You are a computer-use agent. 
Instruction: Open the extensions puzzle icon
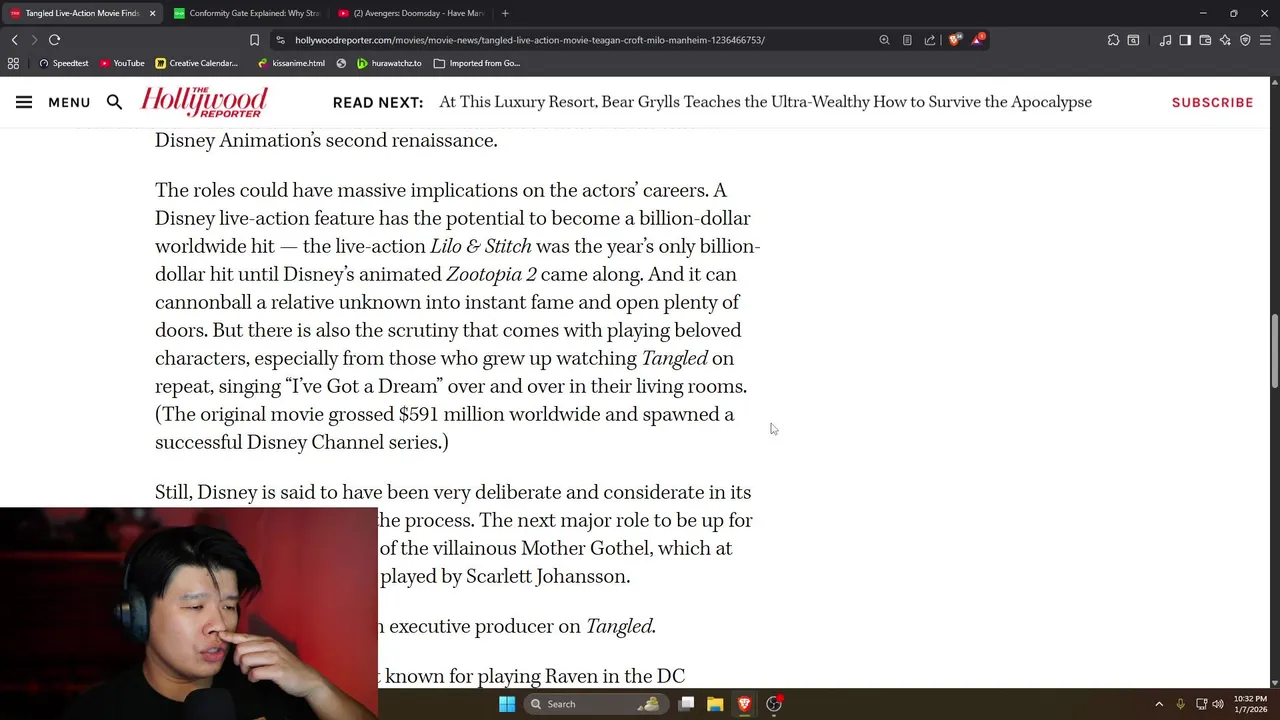tap(1113, 40)
